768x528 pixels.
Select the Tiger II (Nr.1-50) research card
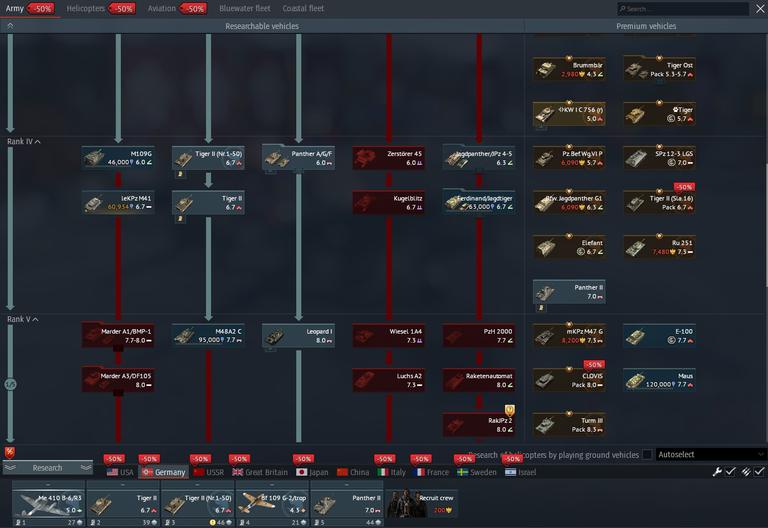[208, 158]
